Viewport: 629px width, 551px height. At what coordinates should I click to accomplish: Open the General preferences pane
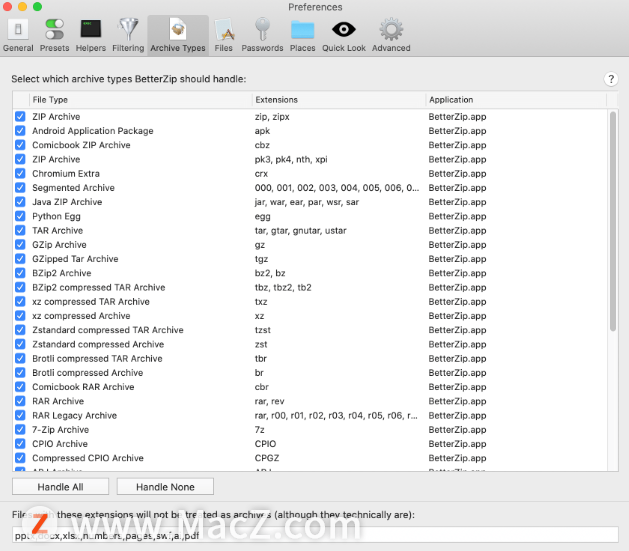point(18,36)
